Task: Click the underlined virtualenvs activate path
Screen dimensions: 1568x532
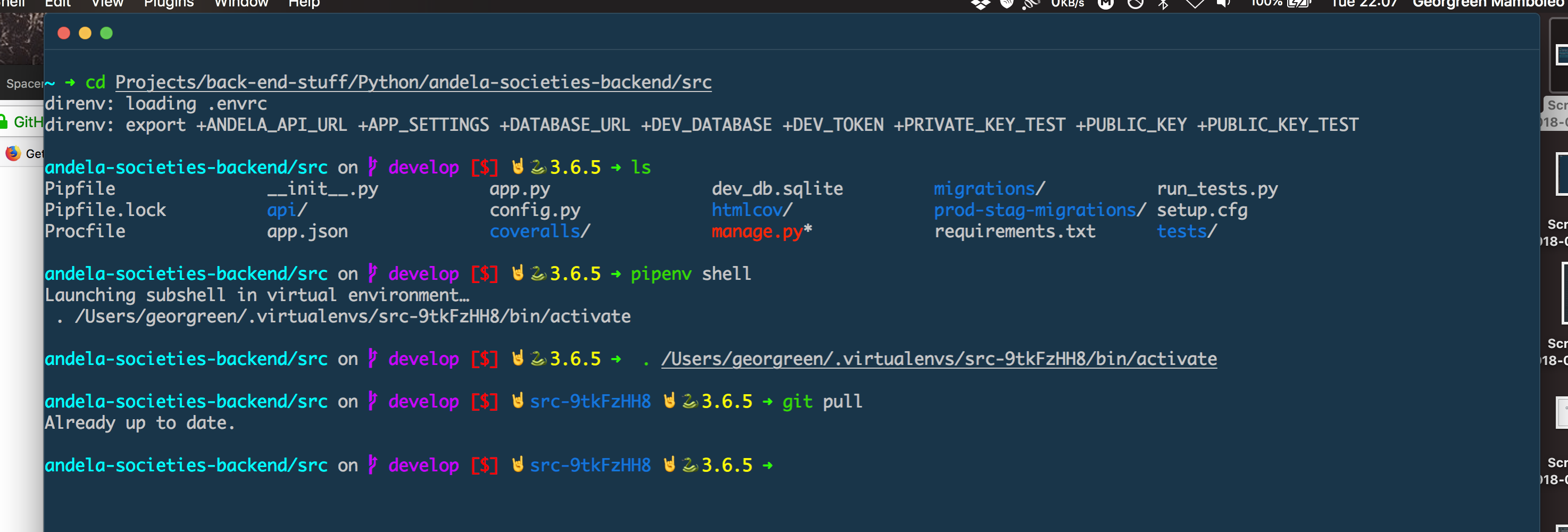Action: (x=939, y=359)
